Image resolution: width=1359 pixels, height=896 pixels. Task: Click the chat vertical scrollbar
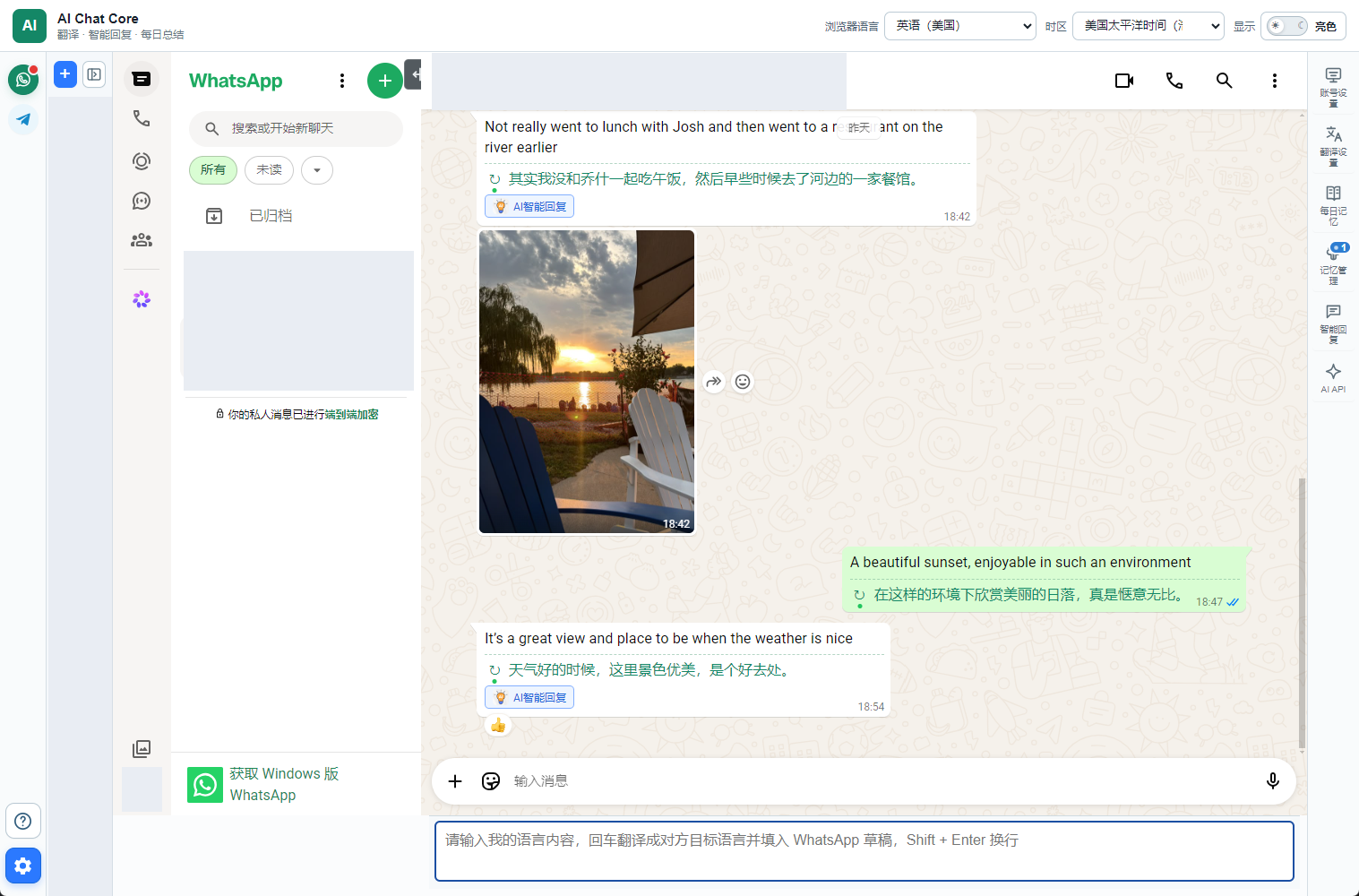pos(1302,613)
